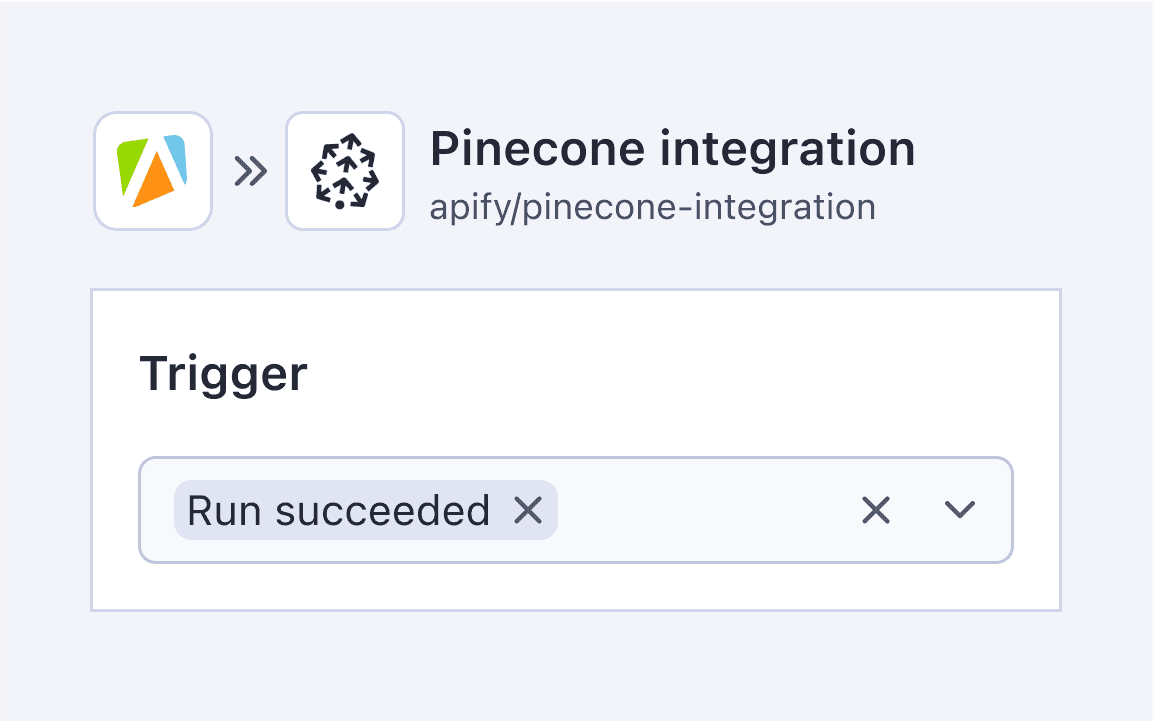Click the word succeeded inside the chip
This screenshot has height=721, width=1153.
tap(382, 510)
